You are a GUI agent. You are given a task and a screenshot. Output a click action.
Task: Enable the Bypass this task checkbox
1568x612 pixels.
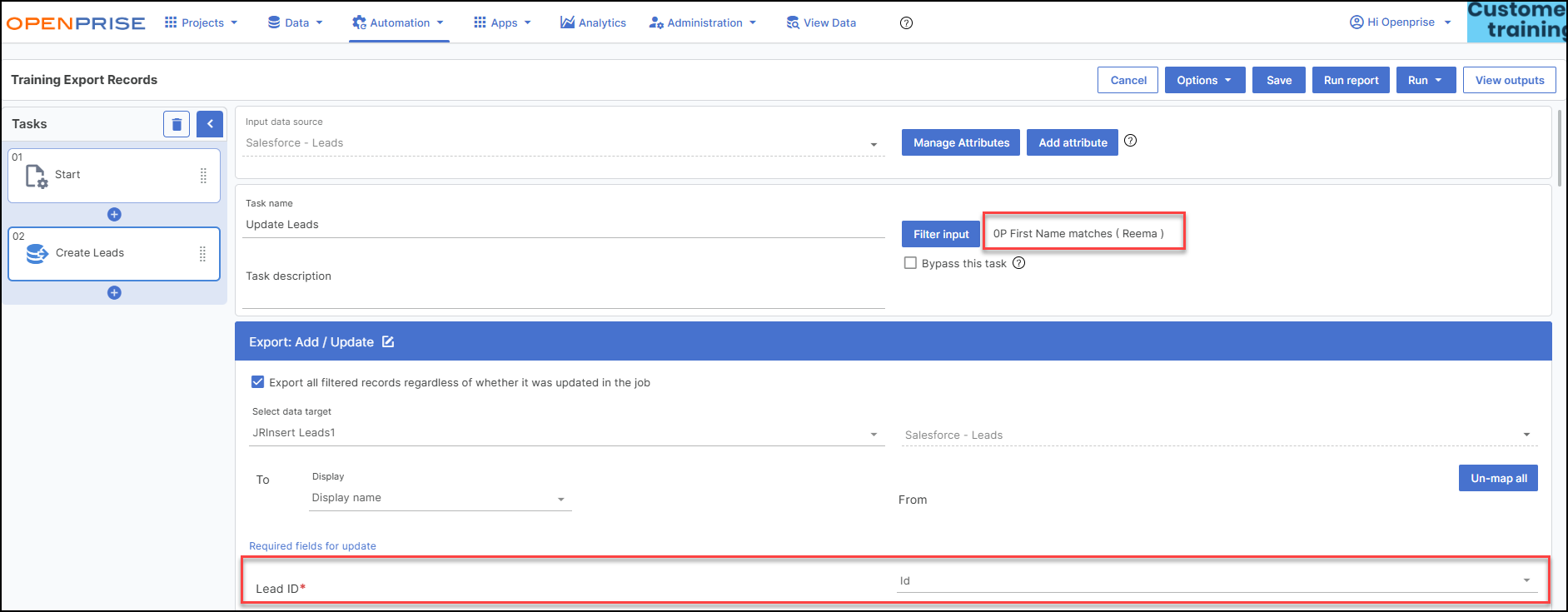tap(910, 263)
